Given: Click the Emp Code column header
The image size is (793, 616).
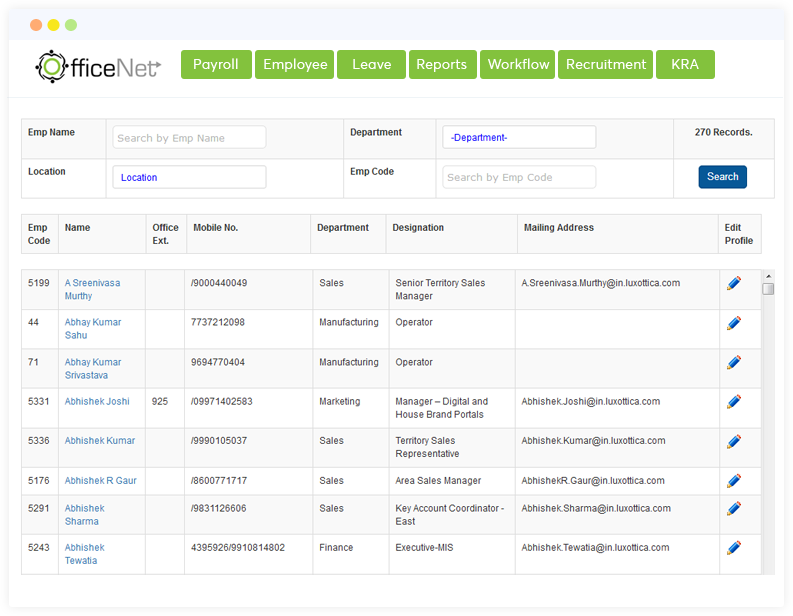Looking at the screenshot, I should [x=39, y=234].
